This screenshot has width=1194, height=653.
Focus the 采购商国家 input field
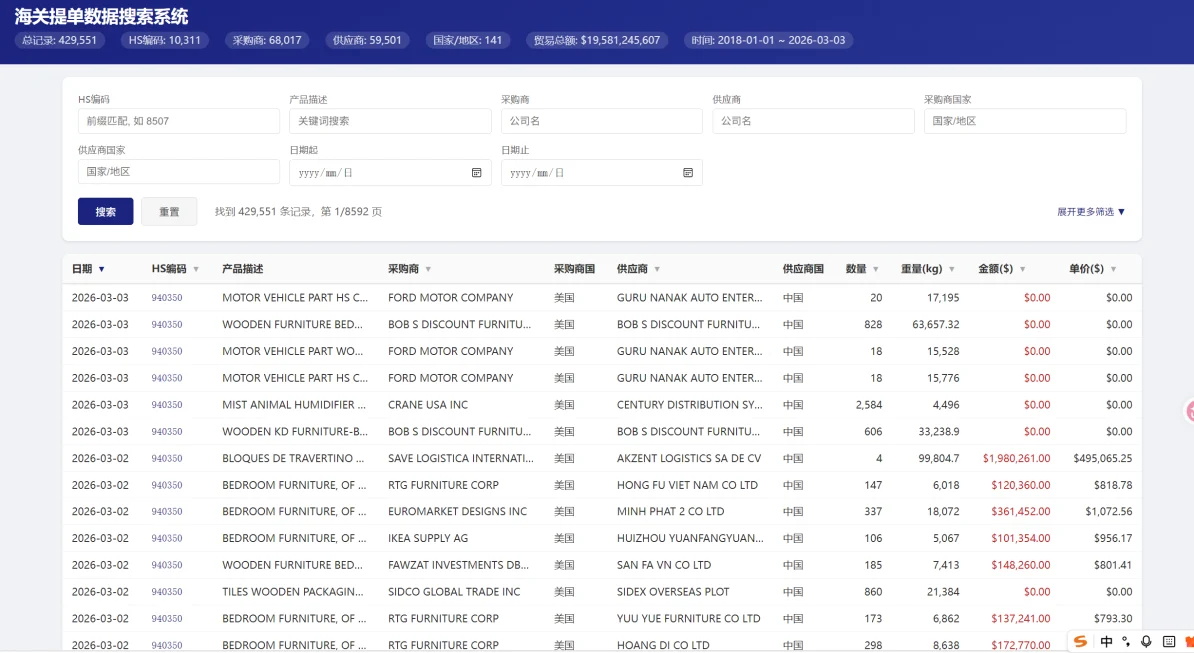point(1025,121)
